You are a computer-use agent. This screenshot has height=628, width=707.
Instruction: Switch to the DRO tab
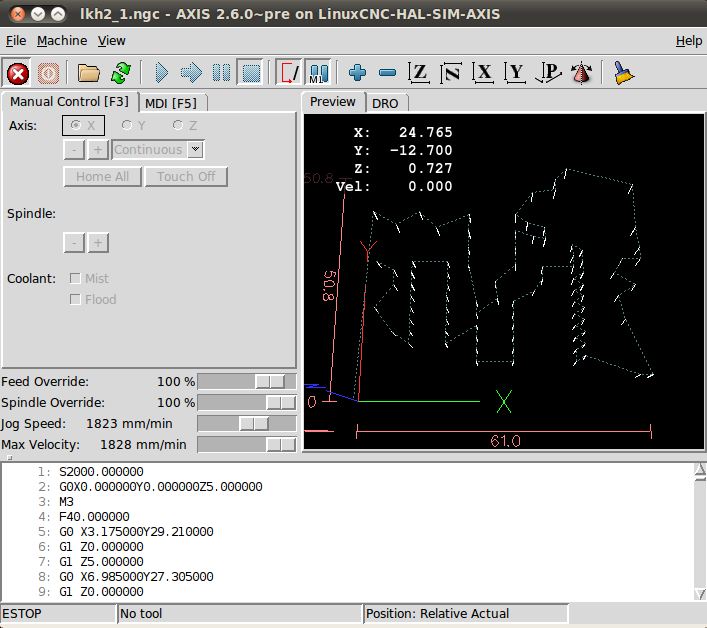click(x=385, y=103)
